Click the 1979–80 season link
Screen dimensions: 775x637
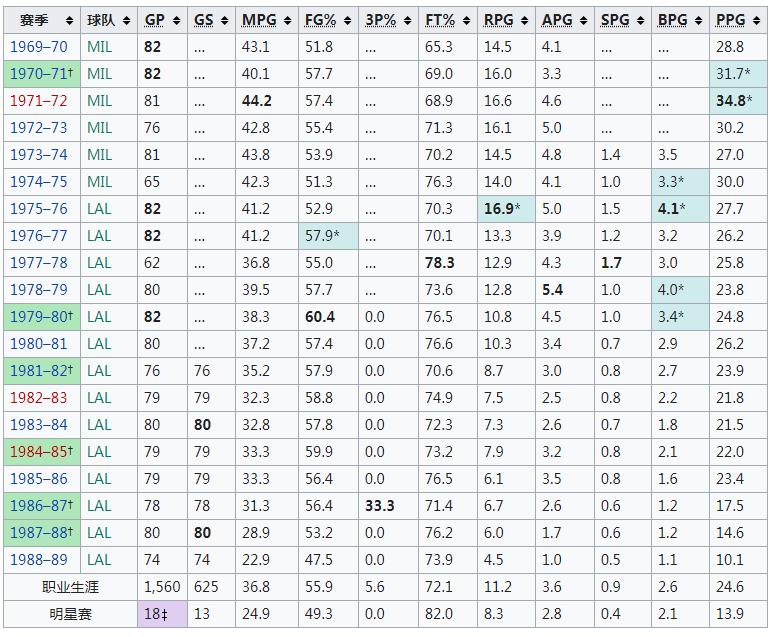pyautogui.click(x=39, y=317)
